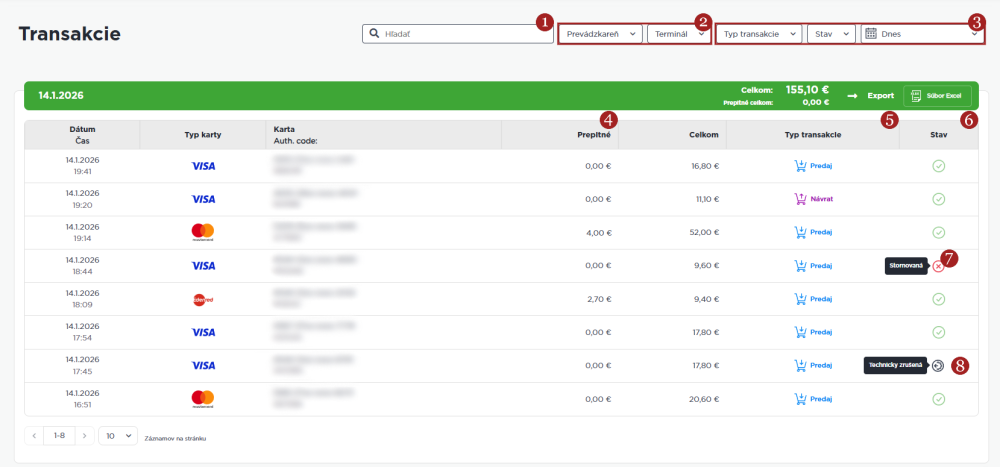
Task: Click the 155,10 € total in green bar
Action: [x=807, y=90]
